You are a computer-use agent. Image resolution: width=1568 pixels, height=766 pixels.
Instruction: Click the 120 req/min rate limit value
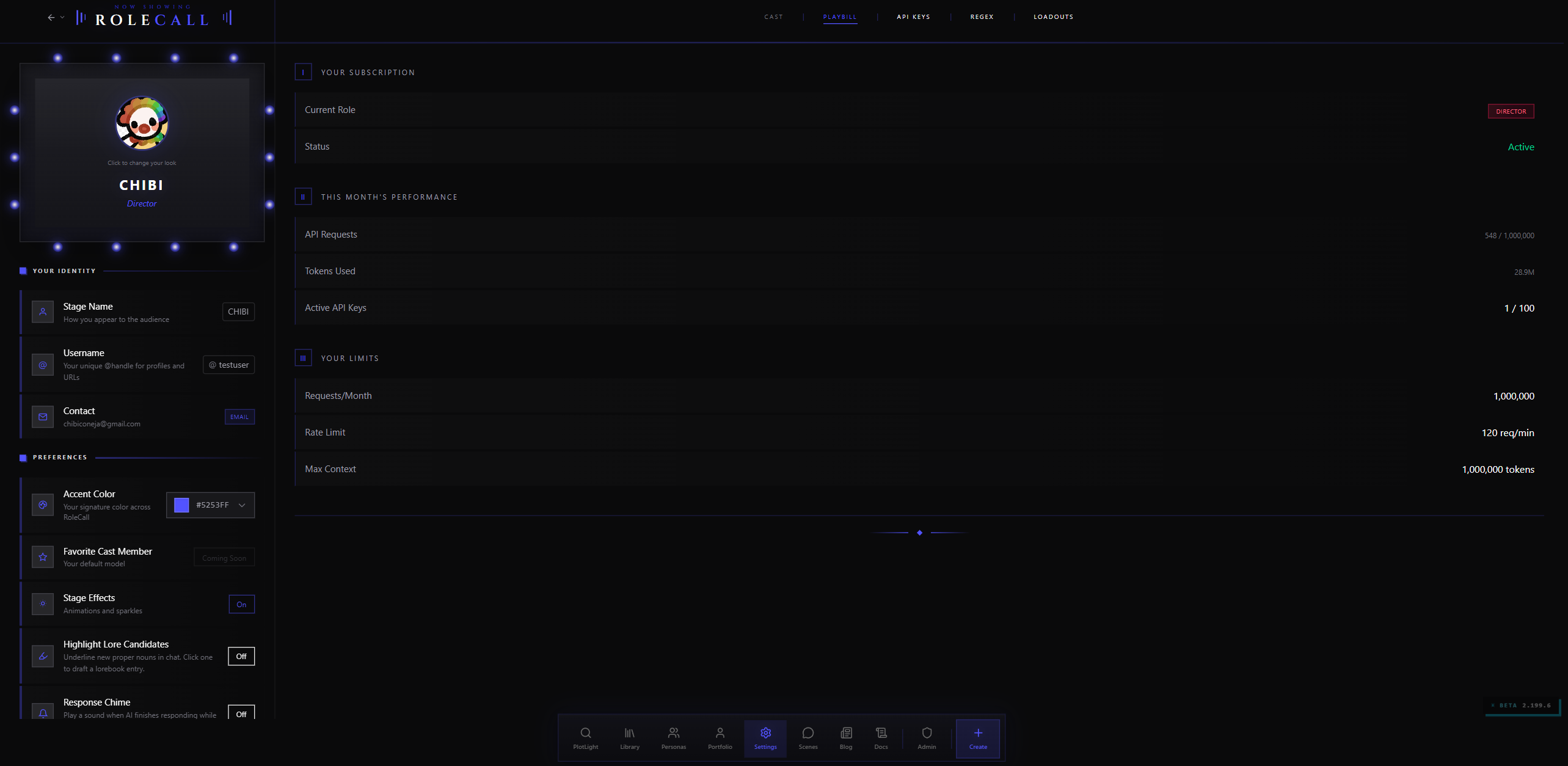click(x=1508, y=432)
